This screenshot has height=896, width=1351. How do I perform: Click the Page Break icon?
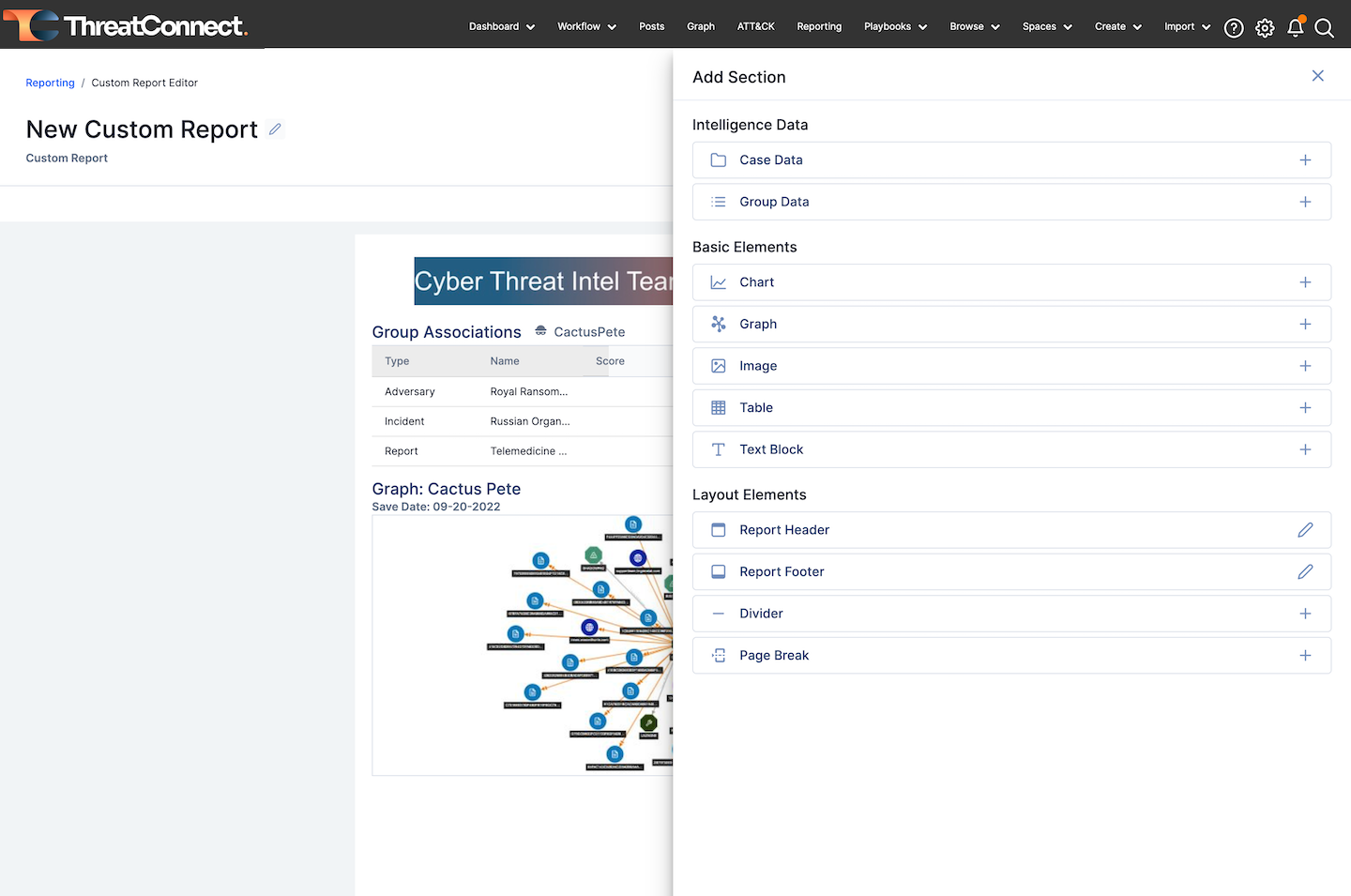pos(719,655)
